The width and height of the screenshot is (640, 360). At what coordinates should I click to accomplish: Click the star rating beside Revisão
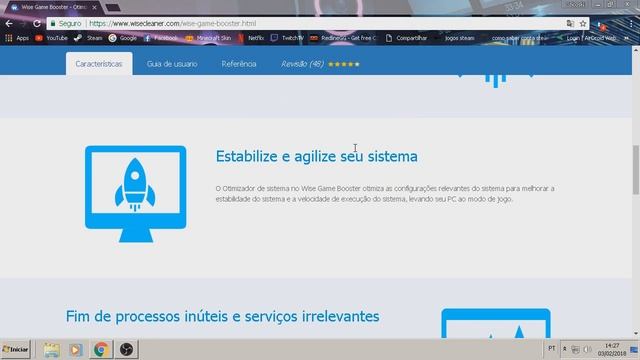(344, 64)
